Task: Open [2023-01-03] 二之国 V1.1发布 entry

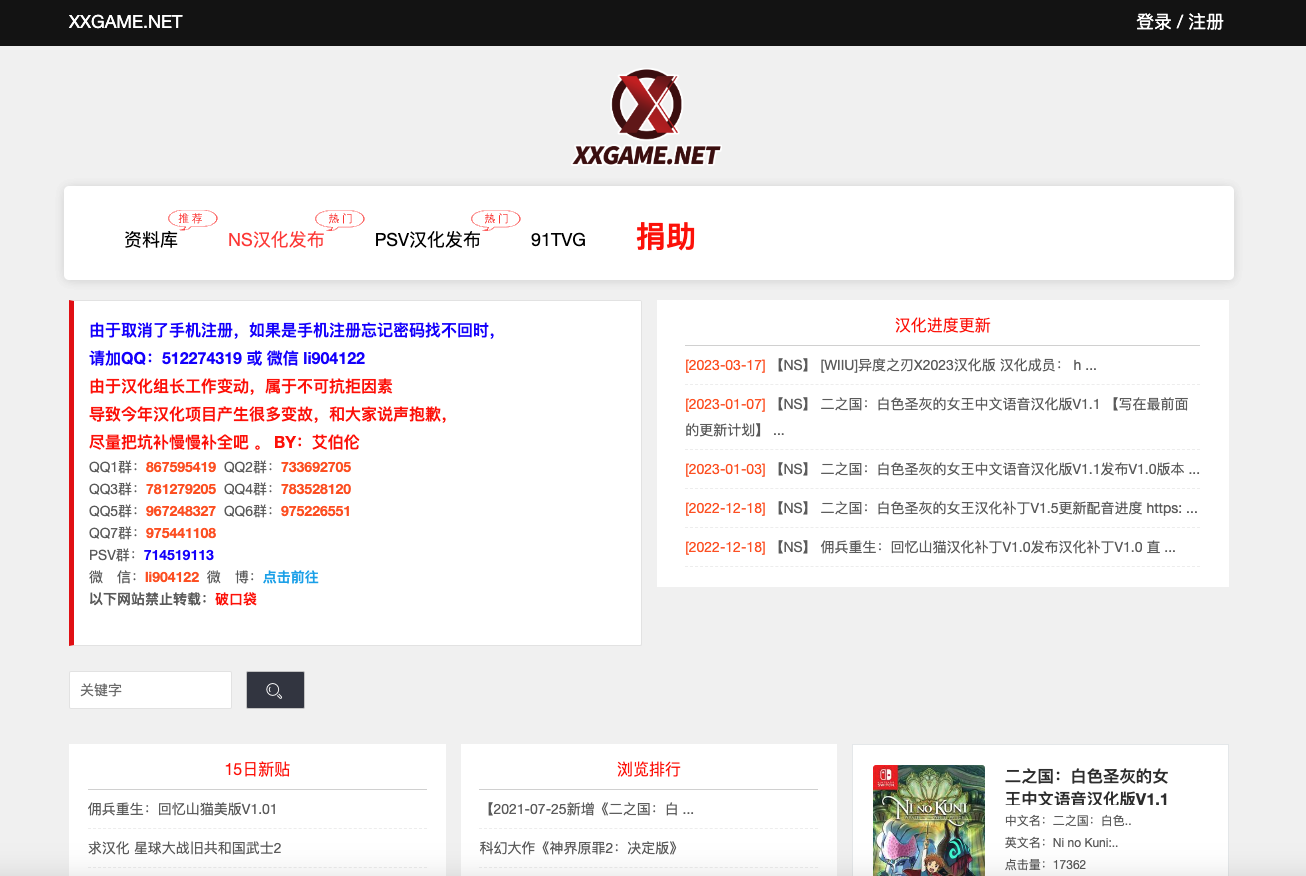Action: (942, 469)
